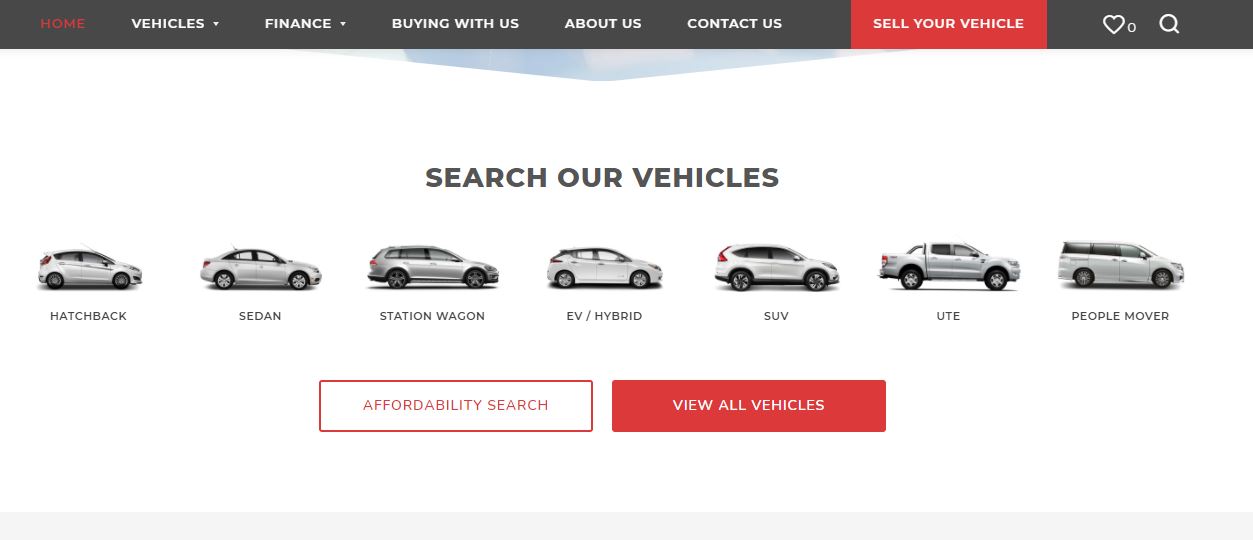Choose the Station Wagon vehicle image
This screenshot has height=540, width=1253.
tap(432, 267)
